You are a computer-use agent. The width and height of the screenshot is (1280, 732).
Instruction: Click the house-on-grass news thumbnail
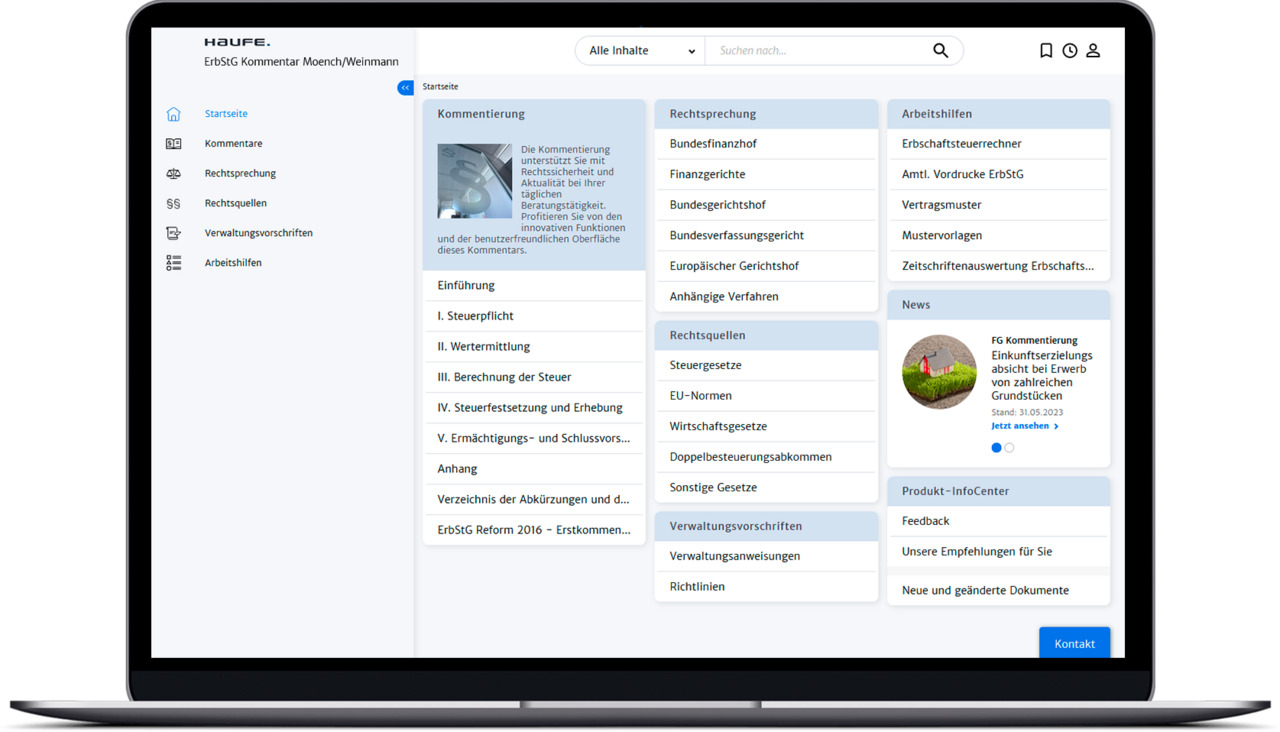pos(939,372)
